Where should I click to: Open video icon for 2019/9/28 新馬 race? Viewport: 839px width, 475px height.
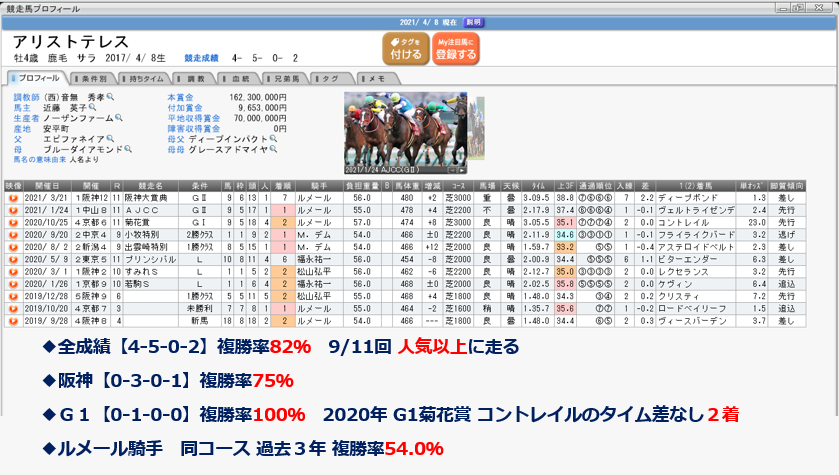click(x=13, y=320)
